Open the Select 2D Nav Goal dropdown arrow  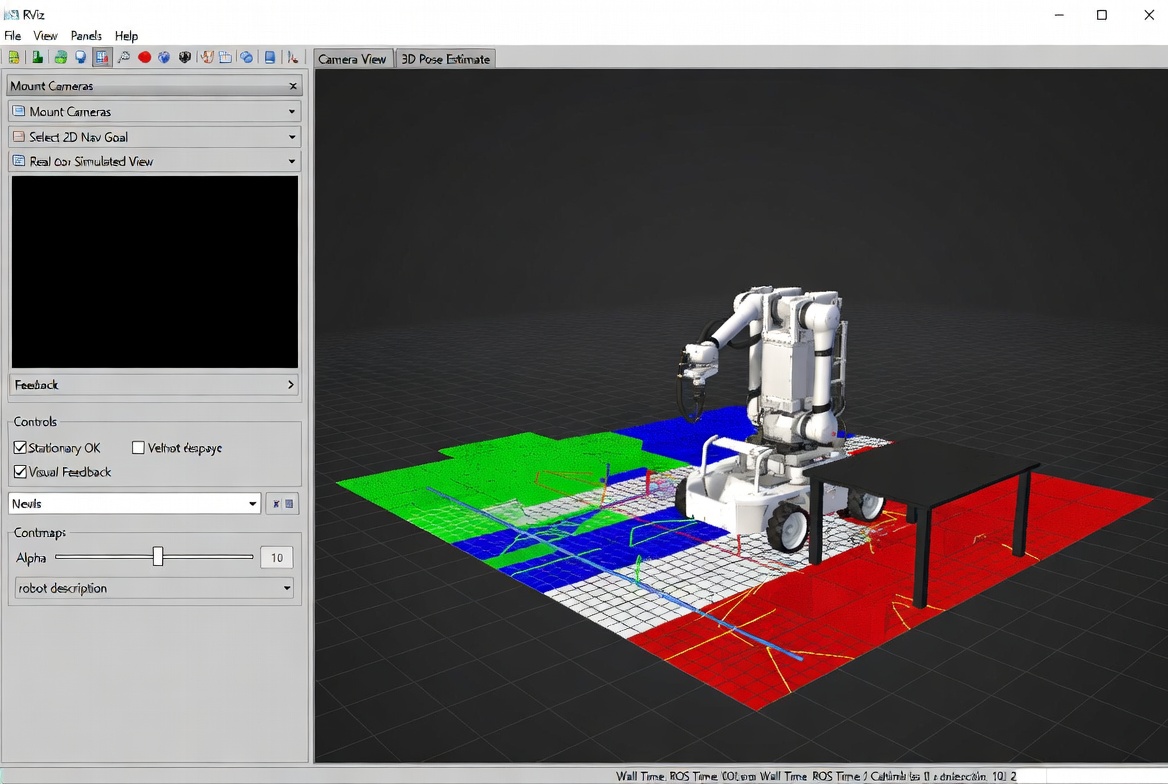(291, 137)
